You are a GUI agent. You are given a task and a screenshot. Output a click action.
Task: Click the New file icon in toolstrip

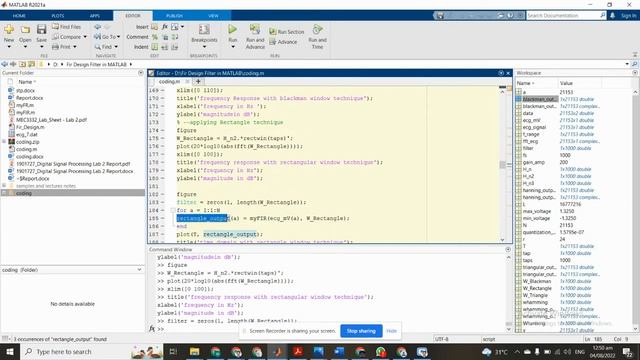click(x=9, y=29)
